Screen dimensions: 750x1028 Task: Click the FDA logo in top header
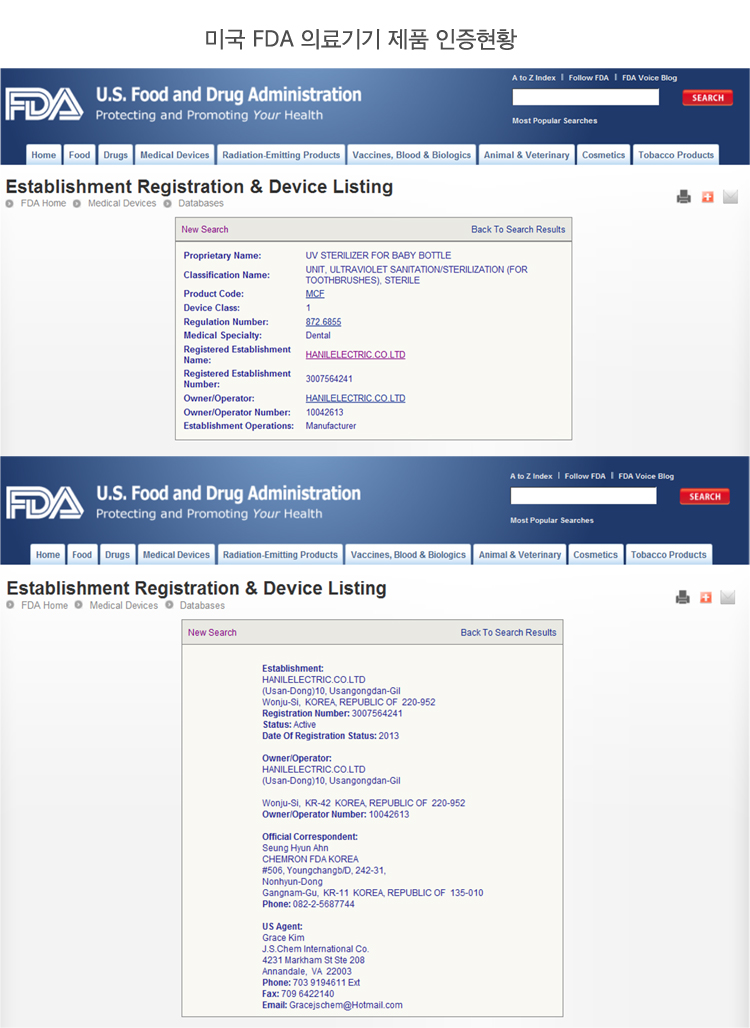45,105
